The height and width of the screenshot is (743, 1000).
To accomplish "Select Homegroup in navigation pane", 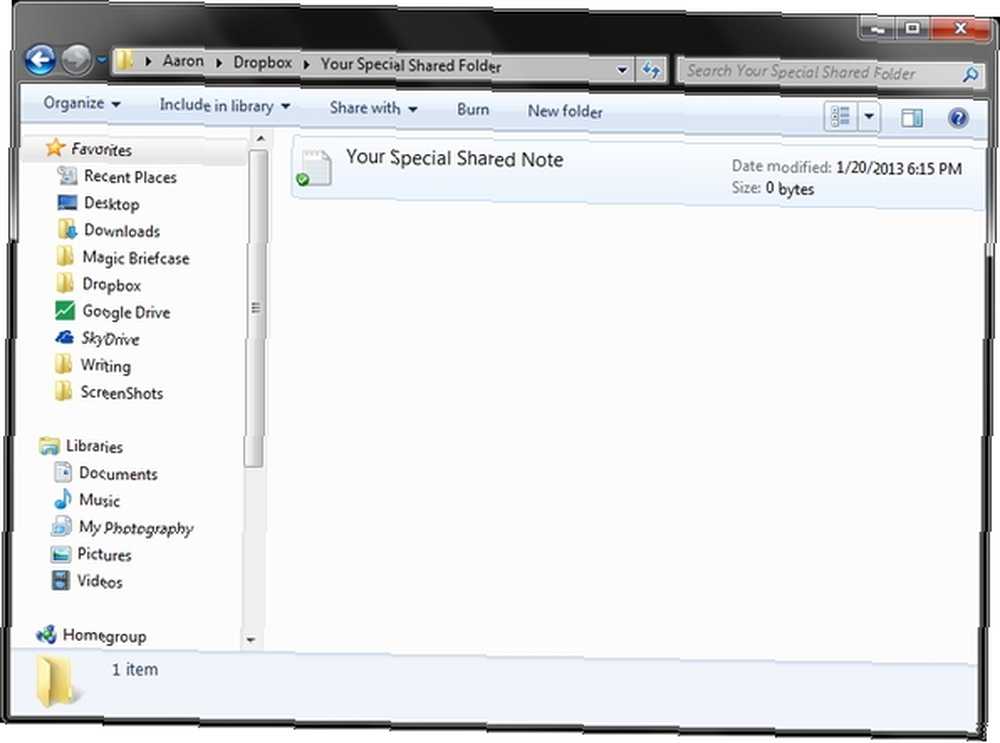I will (105, 636).
